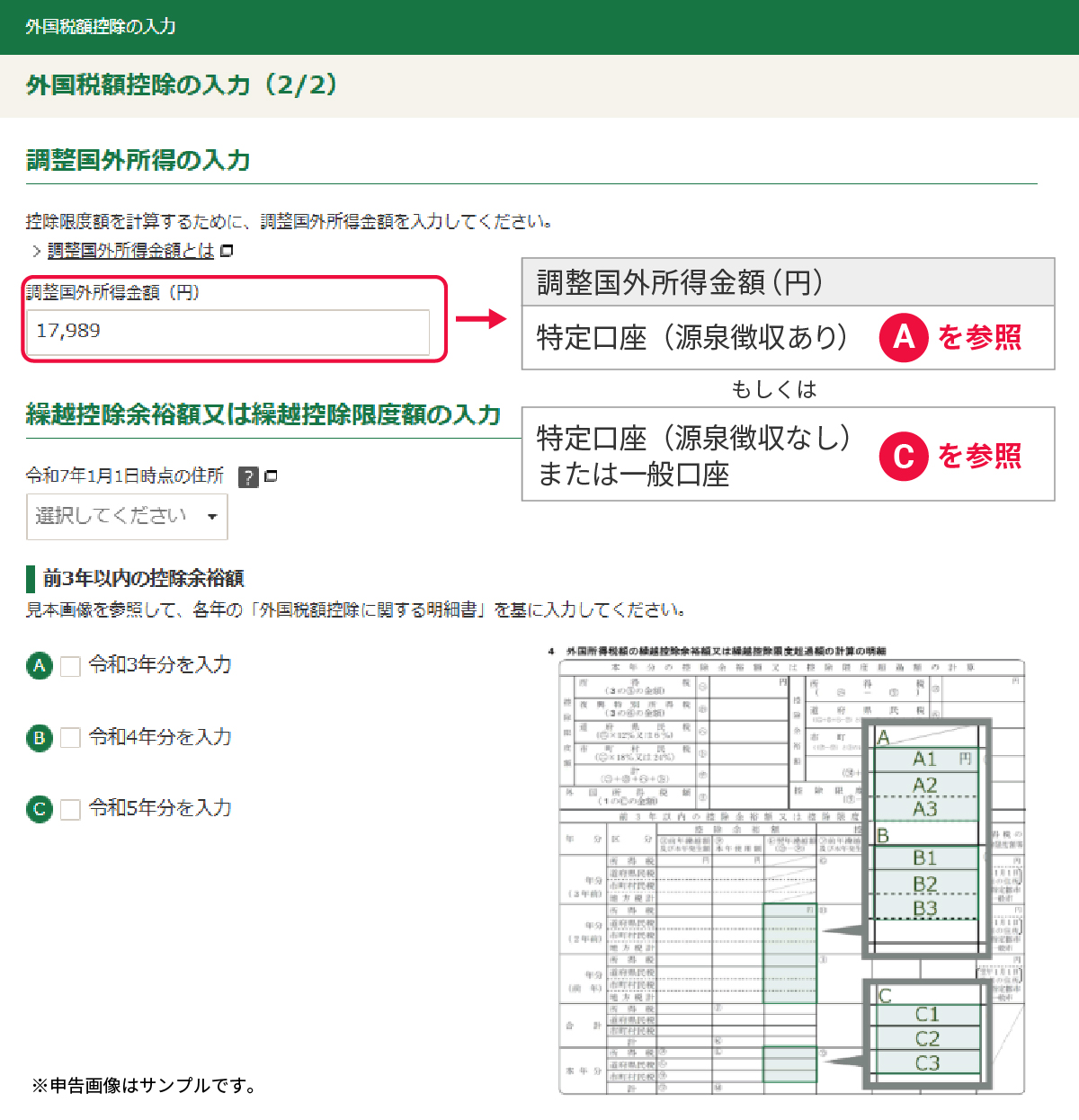Check the 令和5年分を入力 checkbox
This screenshot has height=1120, width=1079.
coord(70,809)
